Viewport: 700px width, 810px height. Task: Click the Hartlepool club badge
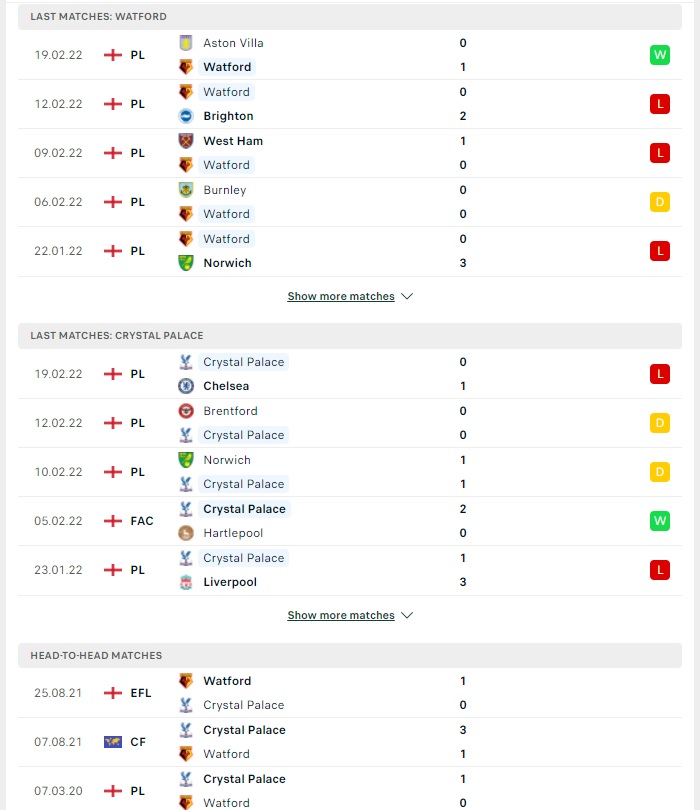[x=186, y=533]
